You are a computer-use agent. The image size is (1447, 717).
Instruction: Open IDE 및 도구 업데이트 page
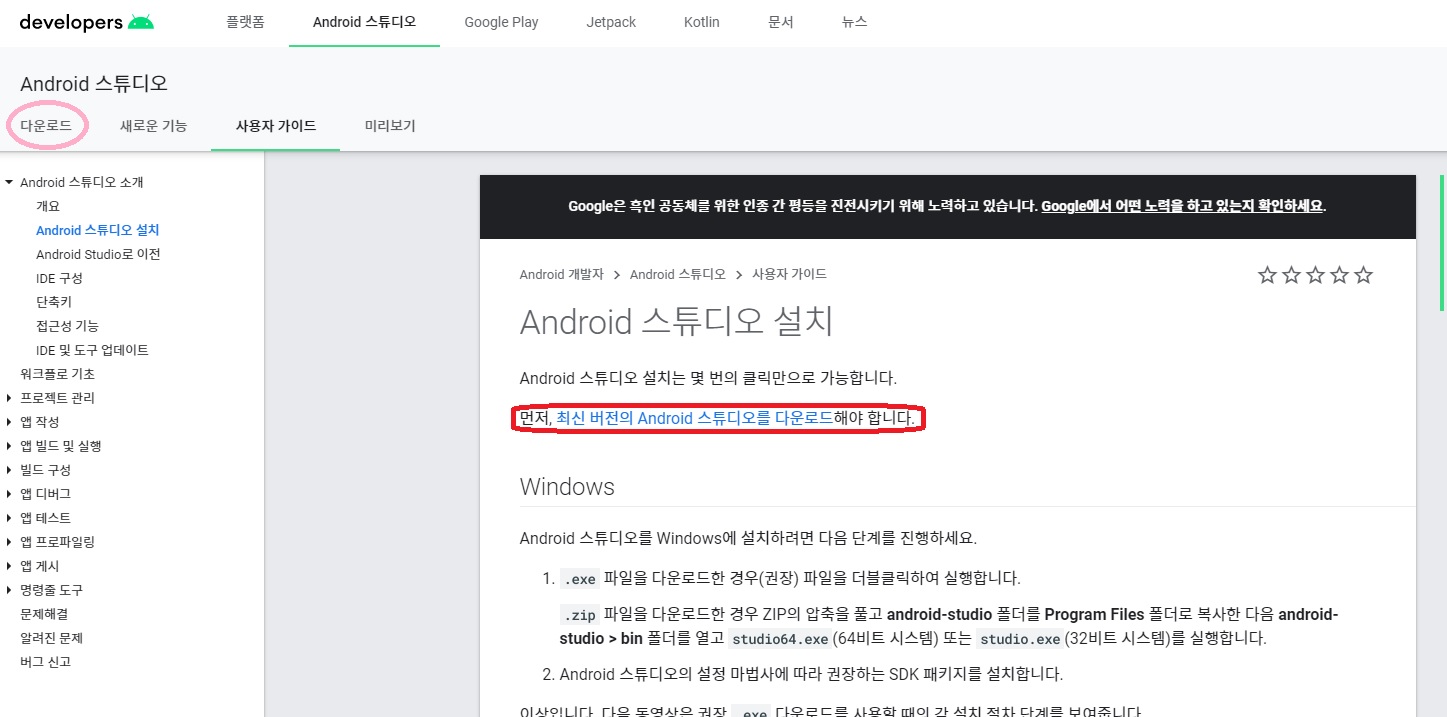[x=92, y=350]
